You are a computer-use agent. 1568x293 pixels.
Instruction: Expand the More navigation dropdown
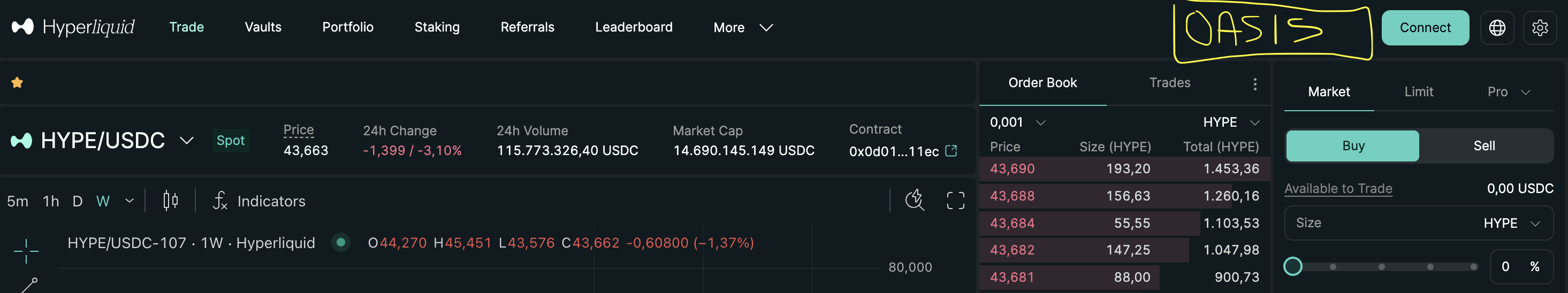coord(743,27)
